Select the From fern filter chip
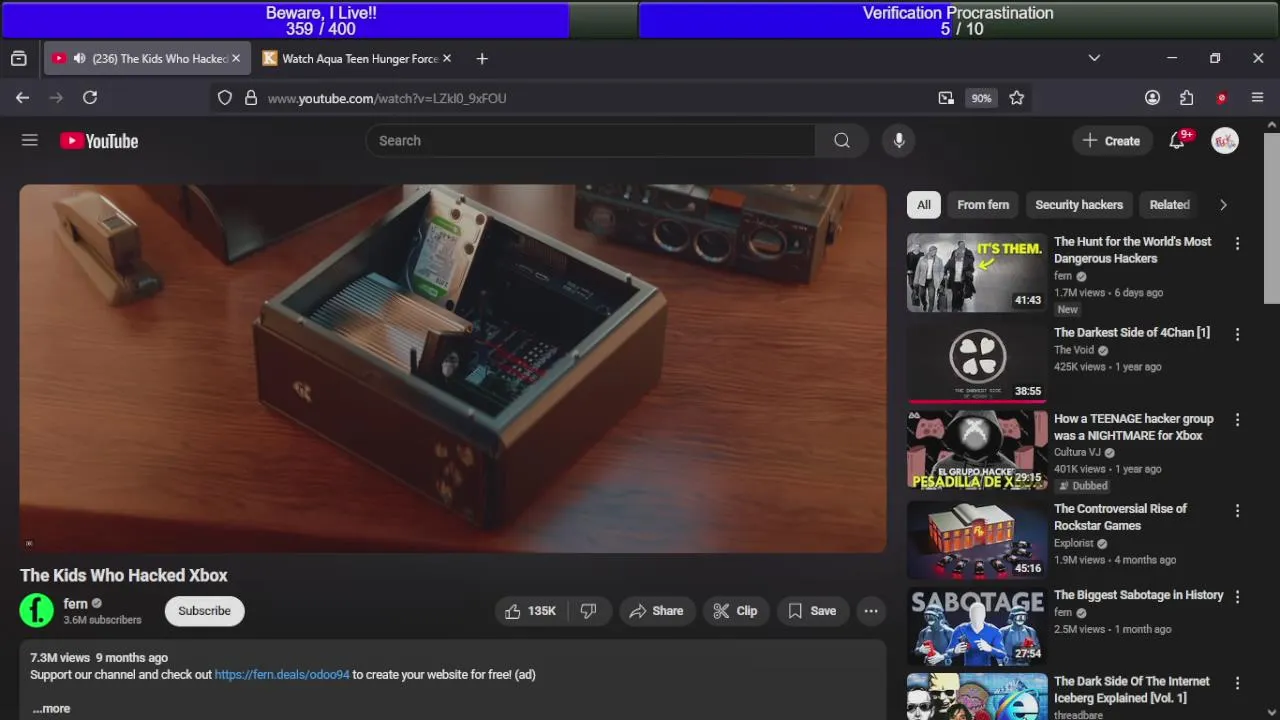This screenshot has width=1280, height=720. pyautogui.click(x=983, y=205)
